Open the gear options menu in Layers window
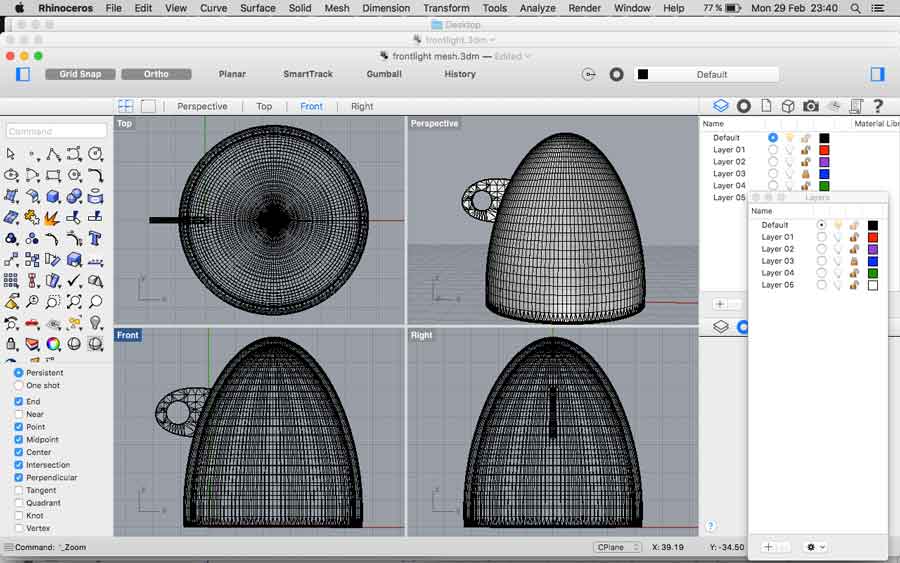Screen dimensions: 900x563 [815, 547]
